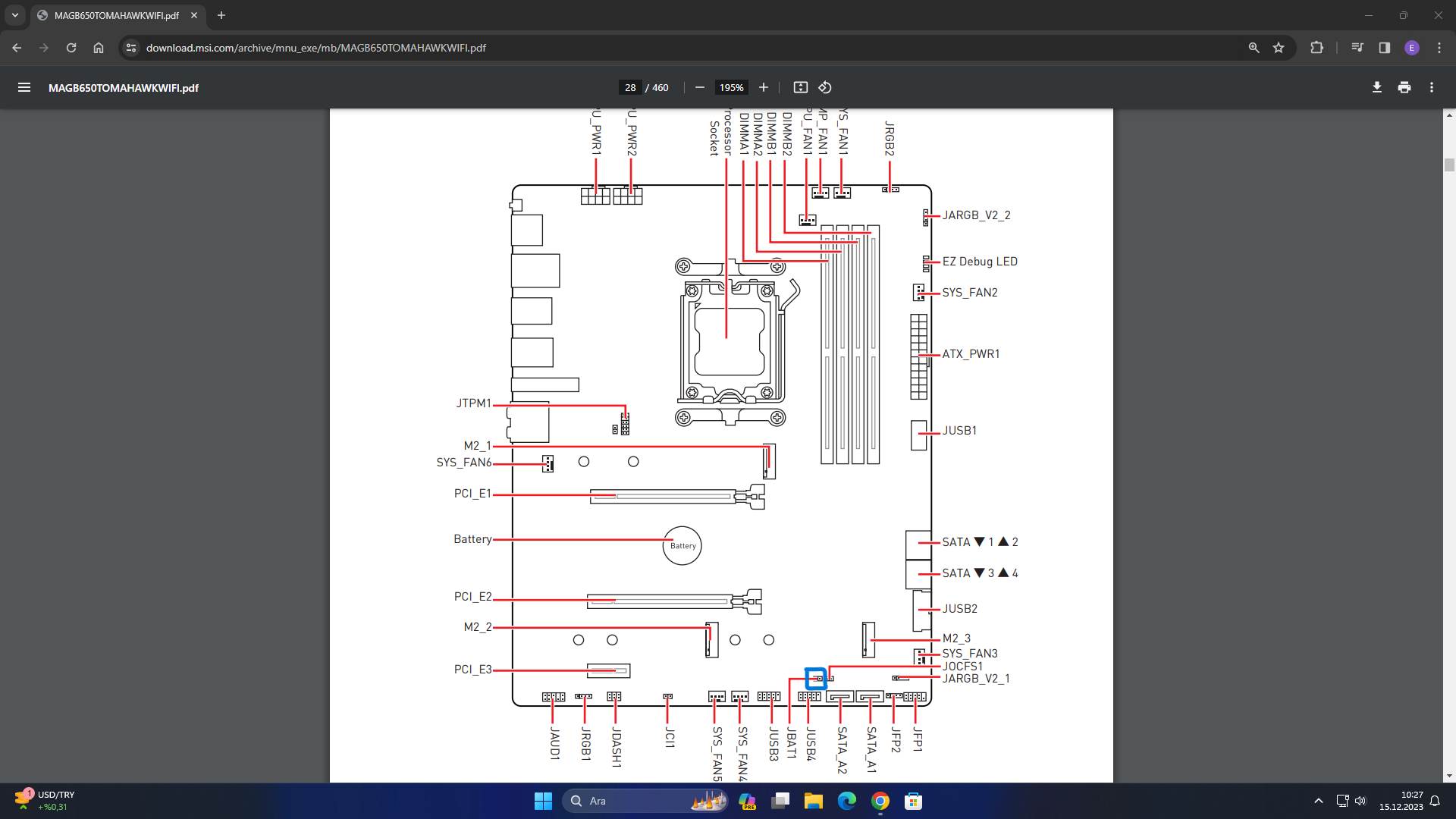Select the MAGB650TOMAHAWKWIFI.pdf tab
This screenshot has width=1456, height=819.
point(117,15)
